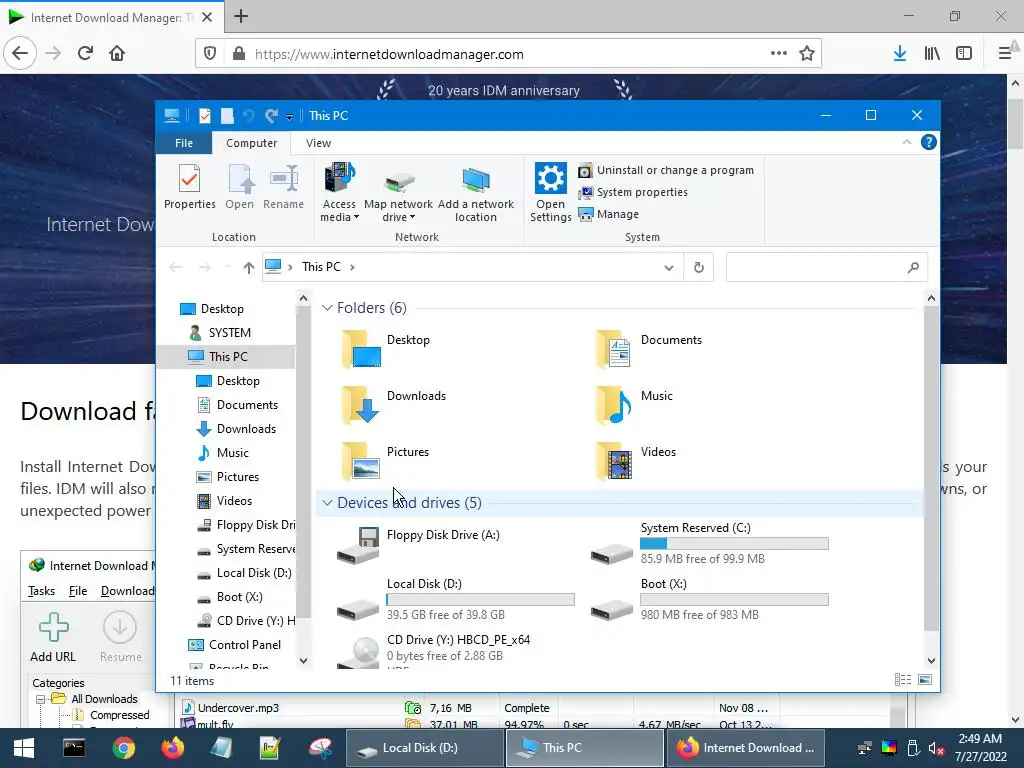
Task: Switch to Internet Download taskbar window
Action: click(x=745, y=748)
